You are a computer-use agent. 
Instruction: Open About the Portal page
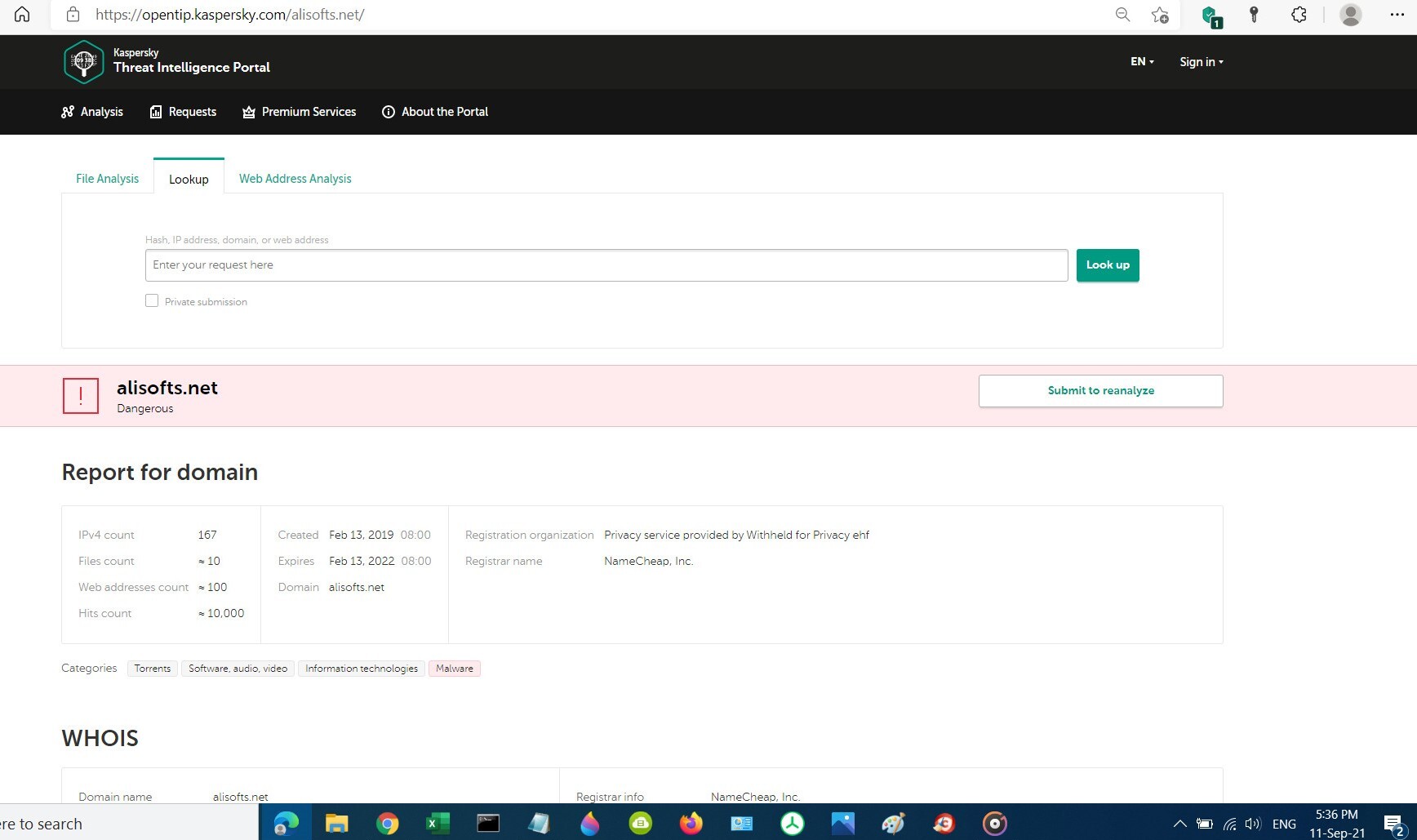(435, 112)
